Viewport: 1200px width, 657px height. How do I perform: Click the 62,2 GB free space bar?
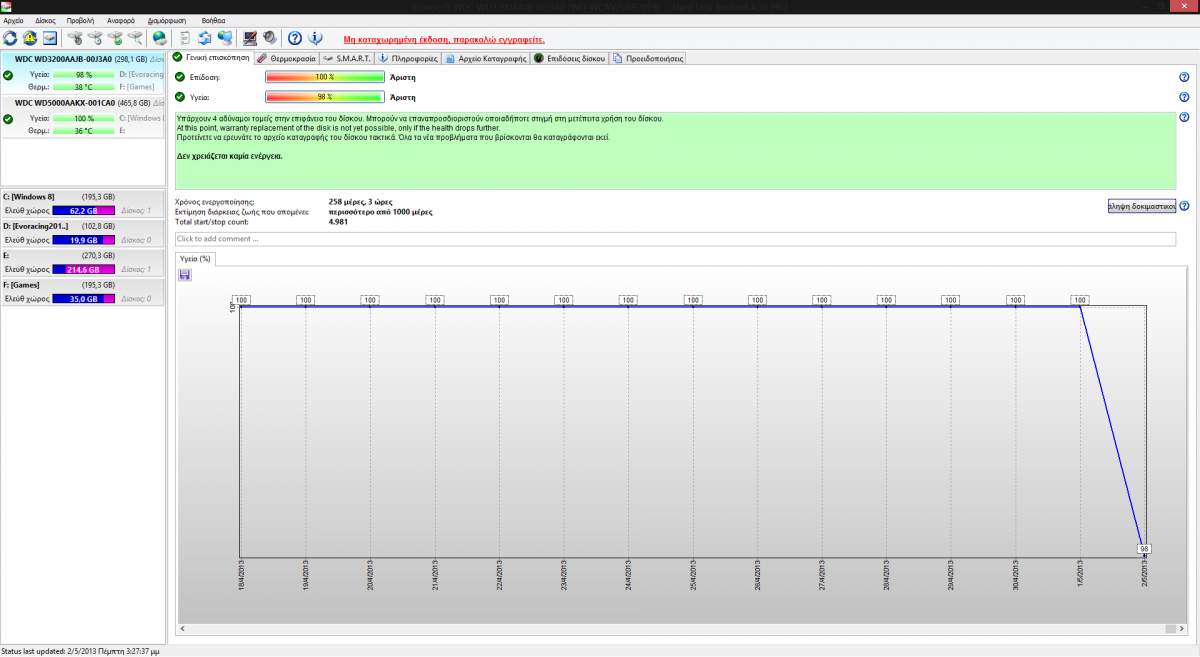pos(84,211)
